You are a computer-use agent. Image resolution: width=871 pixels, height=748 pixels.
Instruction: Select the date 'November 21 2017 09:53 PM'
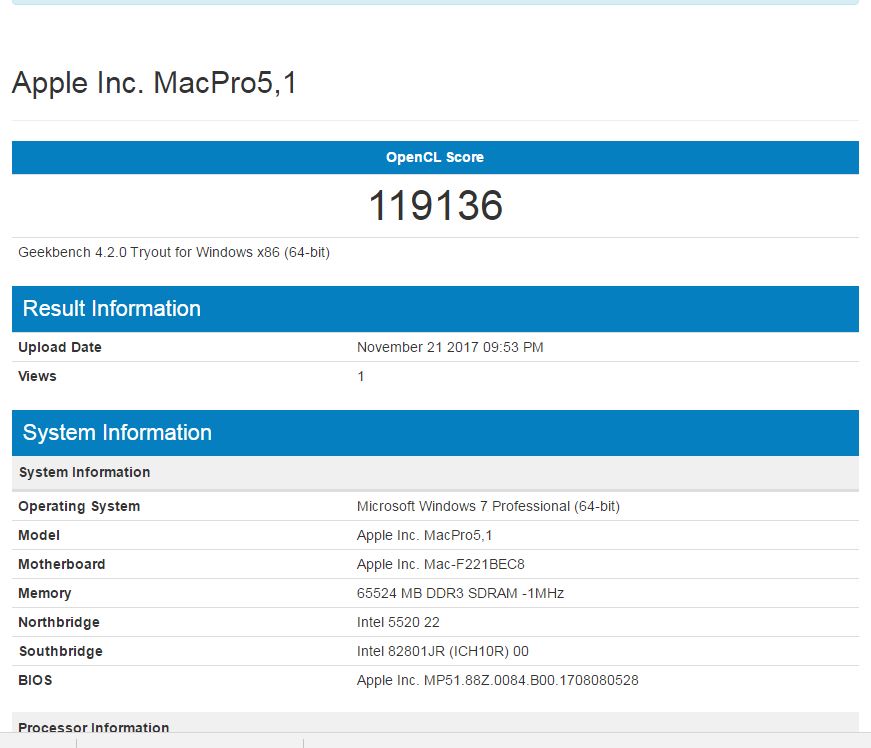450,347
